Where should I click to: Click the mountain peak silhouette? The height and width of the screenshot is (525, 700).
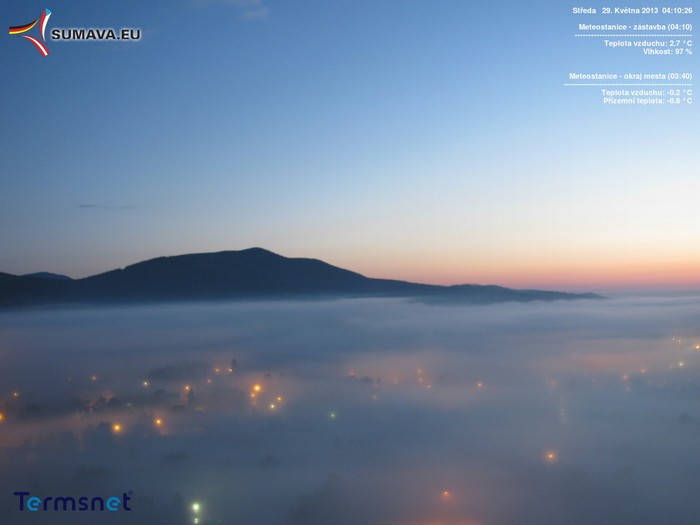coord(255,253)
